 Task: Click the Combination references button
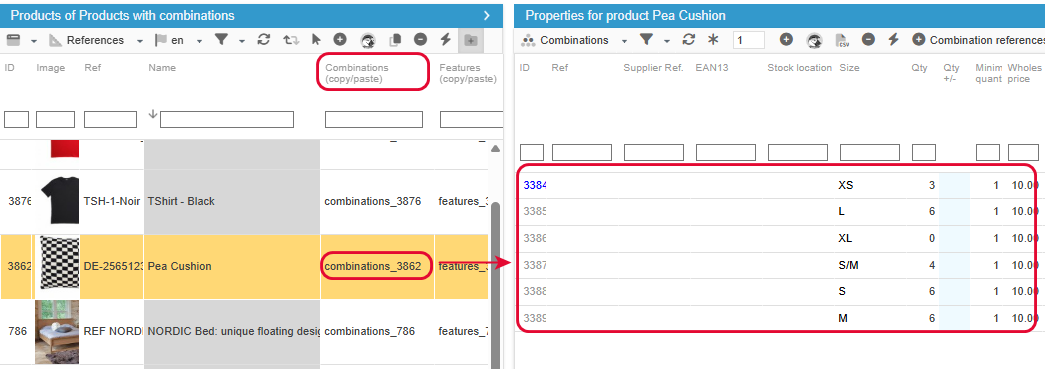pyautogui.click(x=978, y=40)
